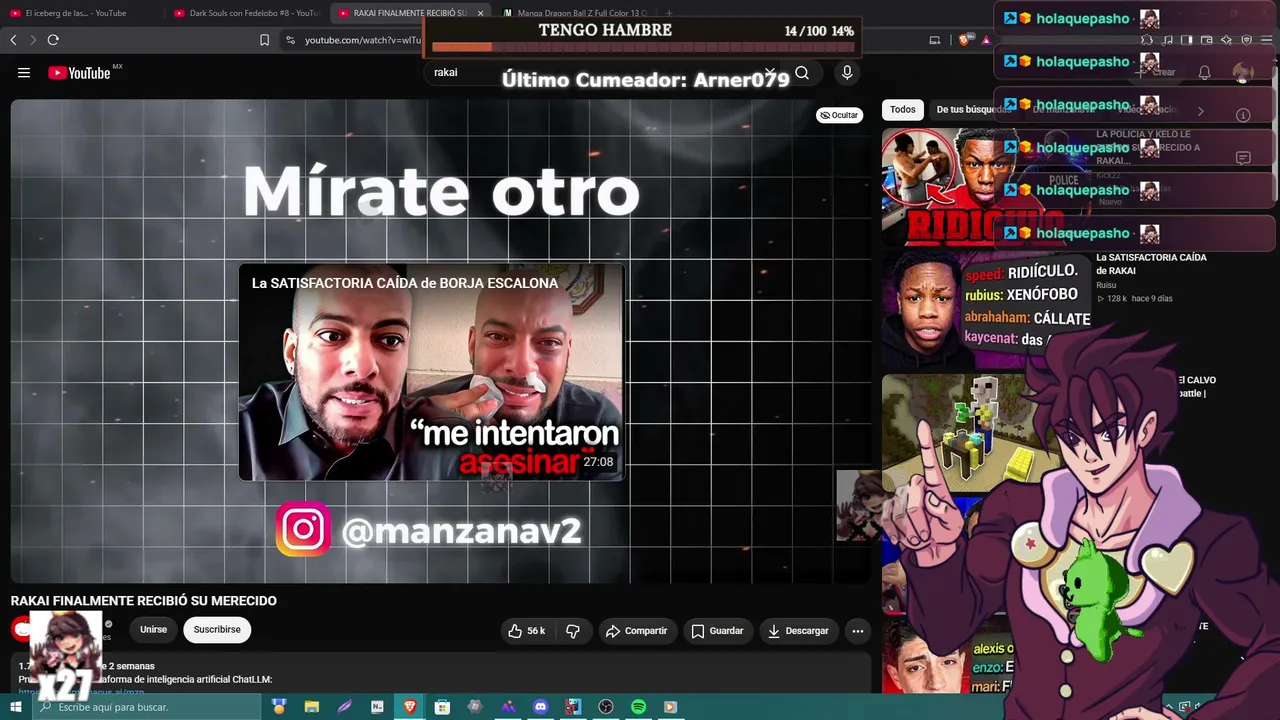Click the YouTube search field containing 'rakai'
Image resolution: width=1280 pixels, height=720 pixels.
coord(600,73)
